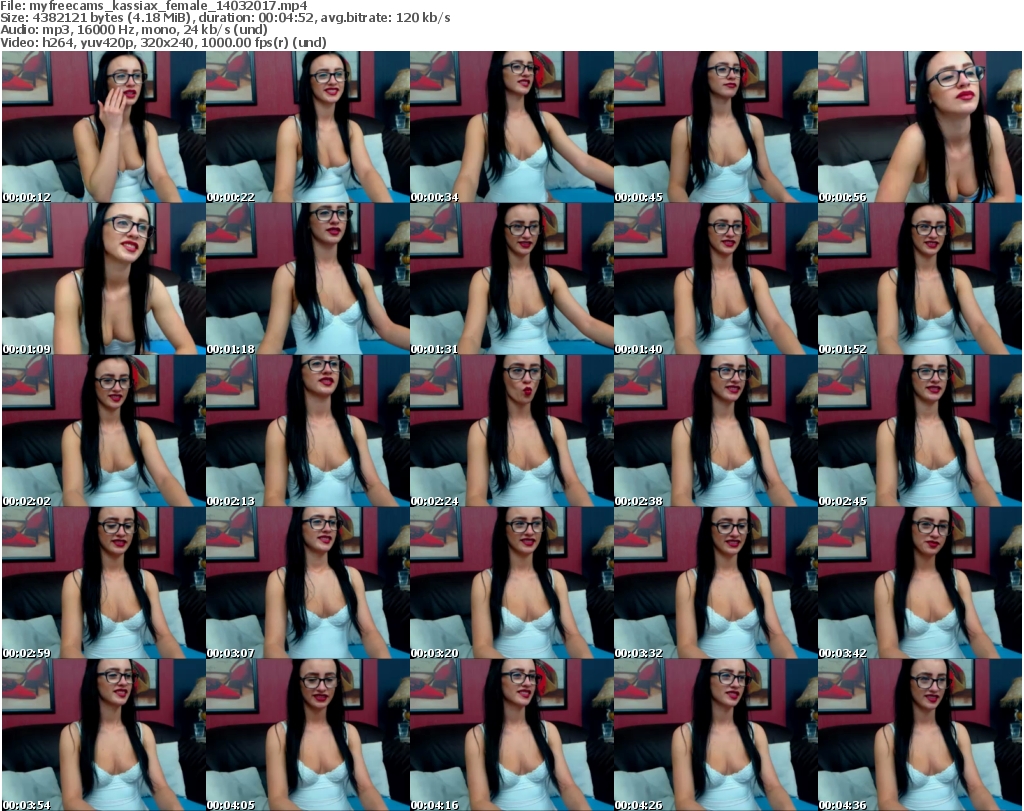Click the 'Size: 4382121 bytes' header line
1024x811 pixels.
[x=225, y=18]
